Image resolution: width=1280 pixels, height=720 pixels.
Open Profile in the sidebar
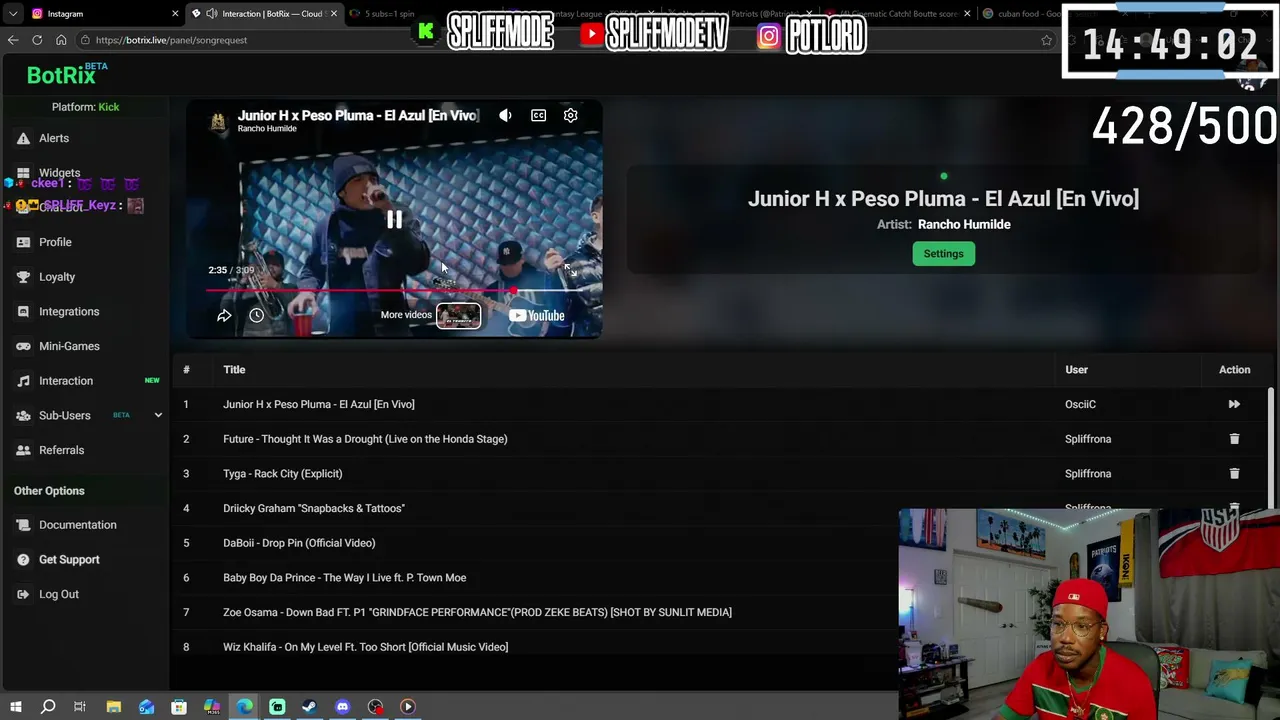[x=55, y=242]
